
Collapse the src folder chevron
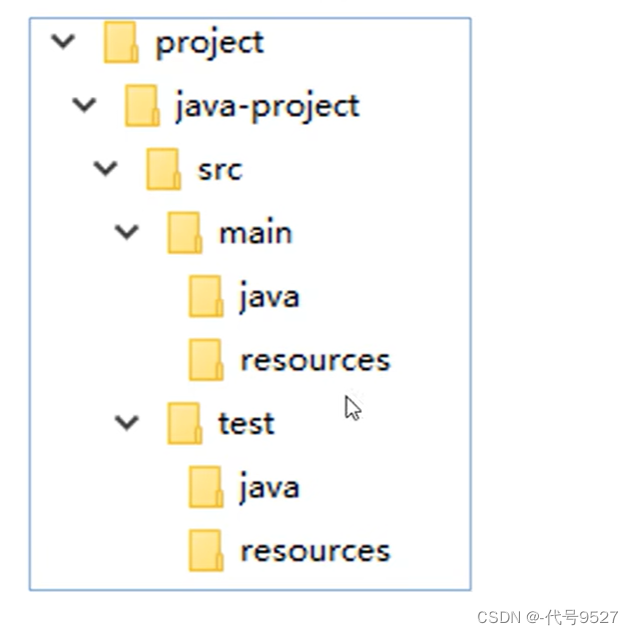[x=105, y=168]
